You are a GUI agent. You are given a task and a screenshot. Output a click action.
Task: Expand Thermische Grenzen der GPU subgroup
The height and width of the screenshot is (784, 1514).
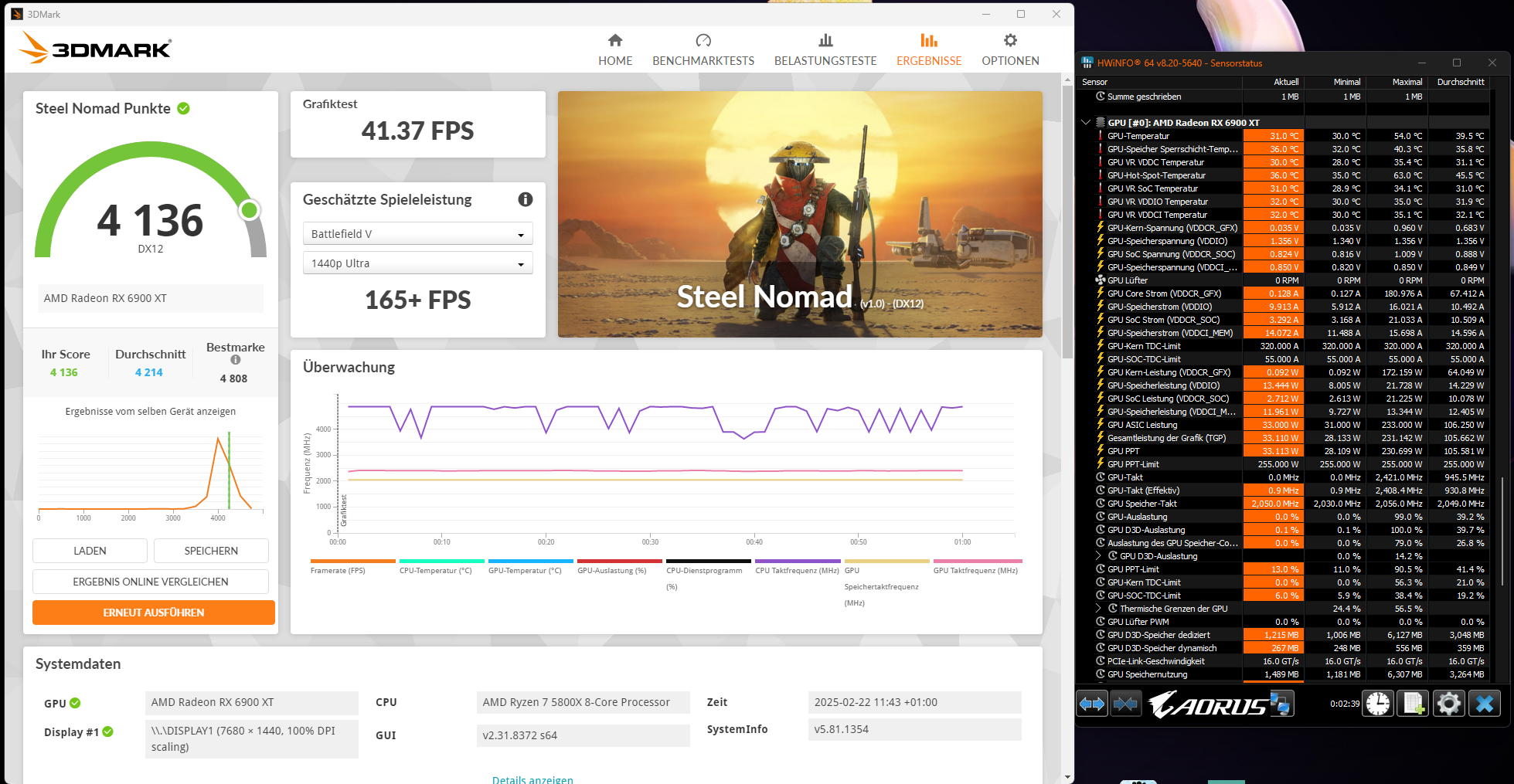pos(1098,609)
